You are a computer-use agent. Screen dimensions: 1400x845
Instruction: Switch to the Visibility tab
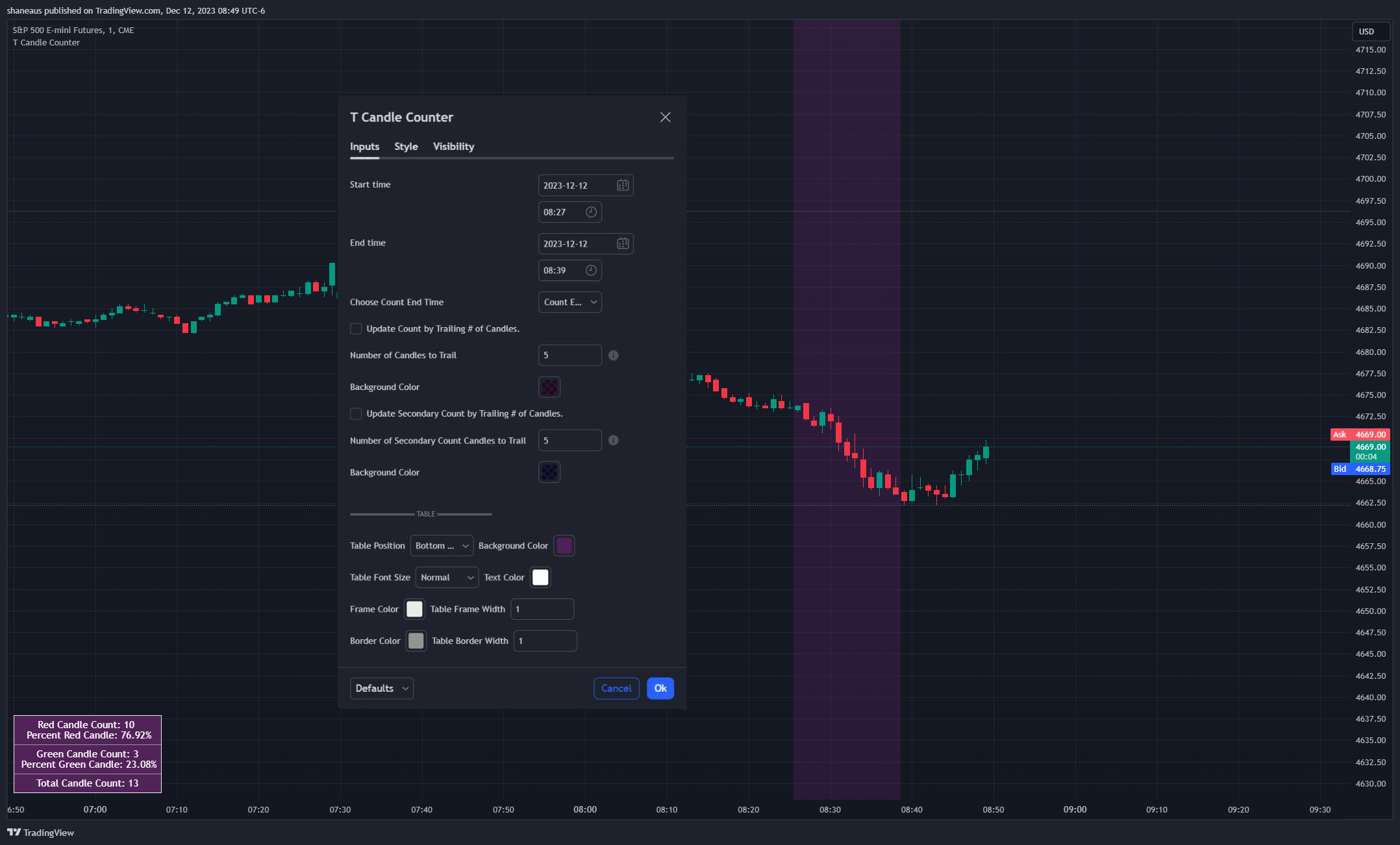[x=453, y=147]
